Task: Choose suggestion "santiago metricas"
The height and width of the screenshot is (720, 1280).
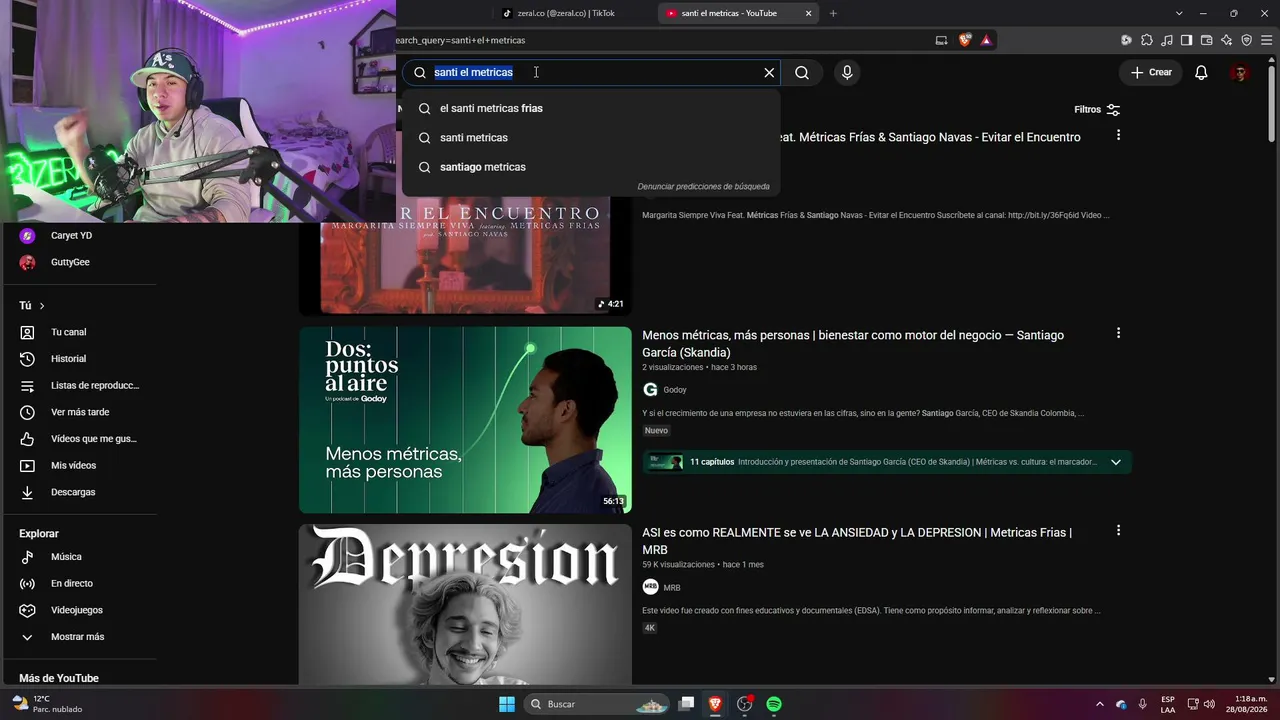Action: click(591, 167)
